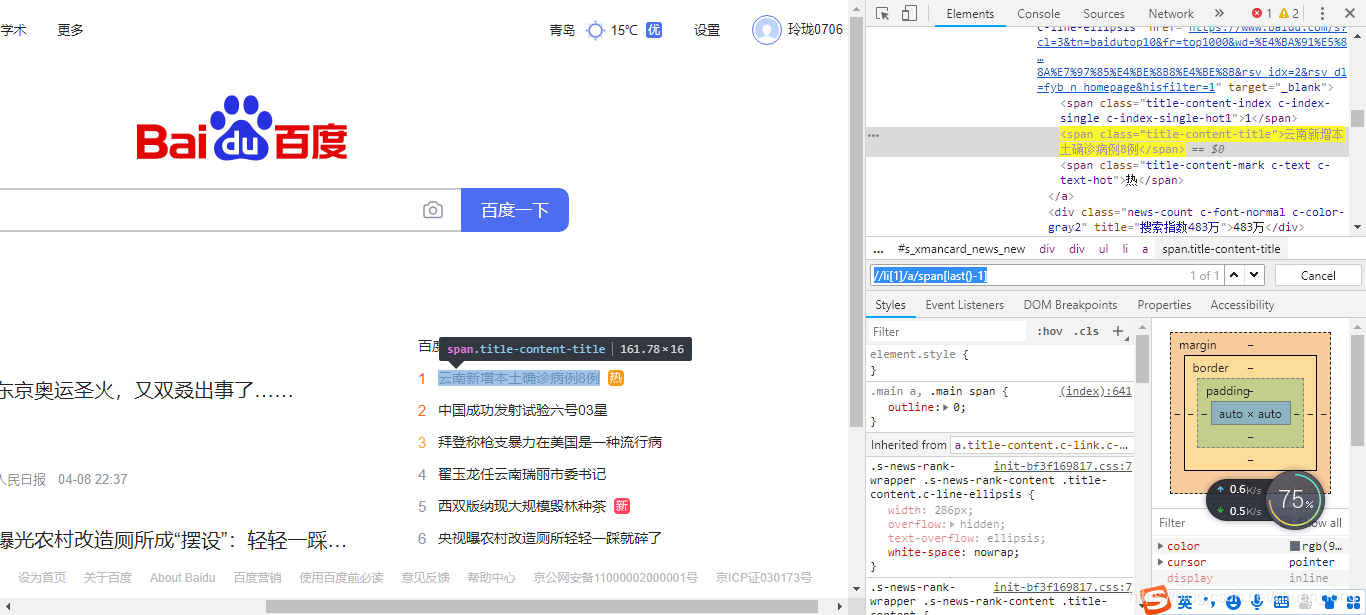1366x615 pixels.
Task: Click the orange 热 badge
Action: (616, 378)
